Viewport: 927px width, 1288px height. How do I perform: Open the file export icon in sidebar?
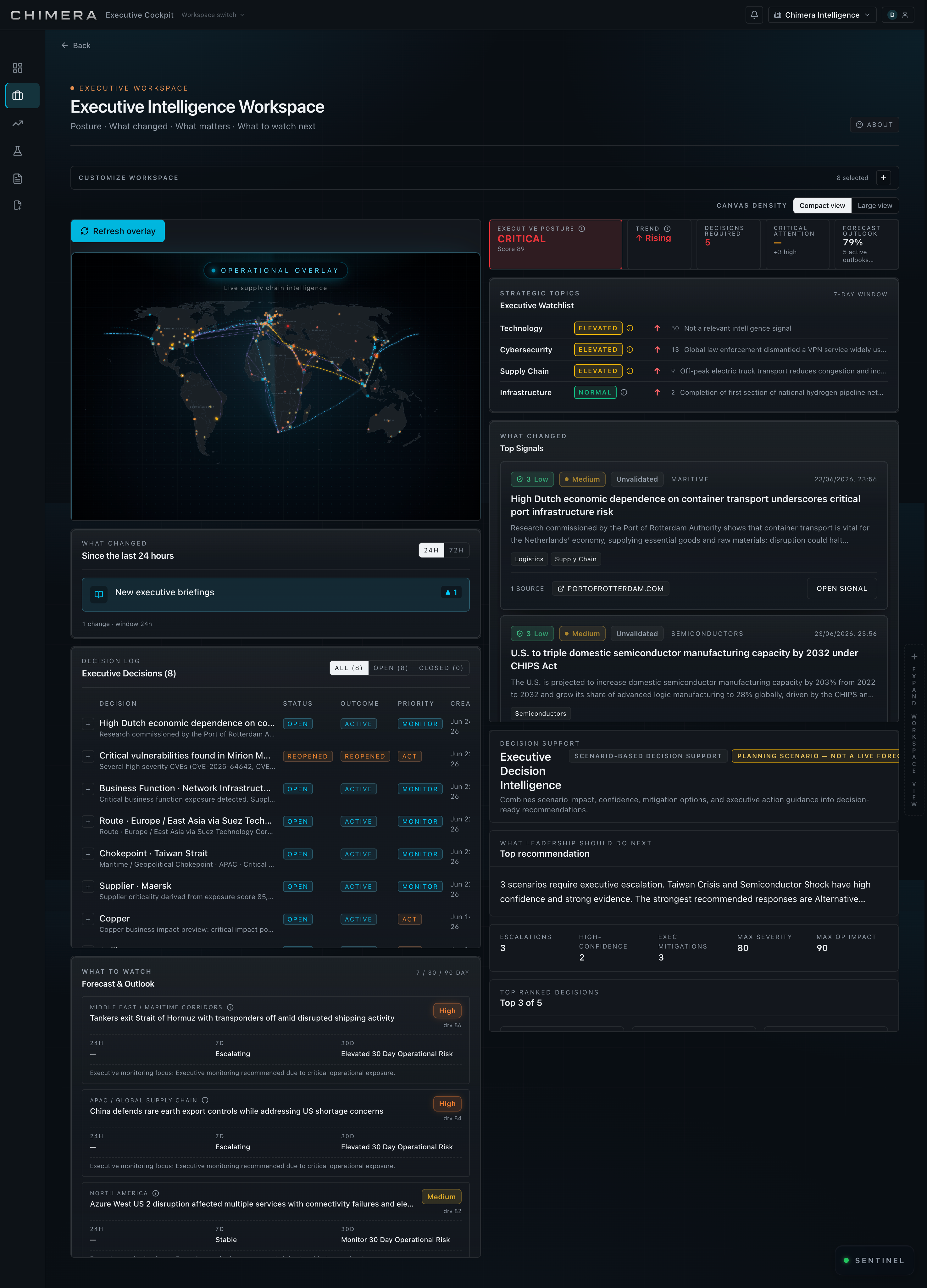tap(18, 205)
